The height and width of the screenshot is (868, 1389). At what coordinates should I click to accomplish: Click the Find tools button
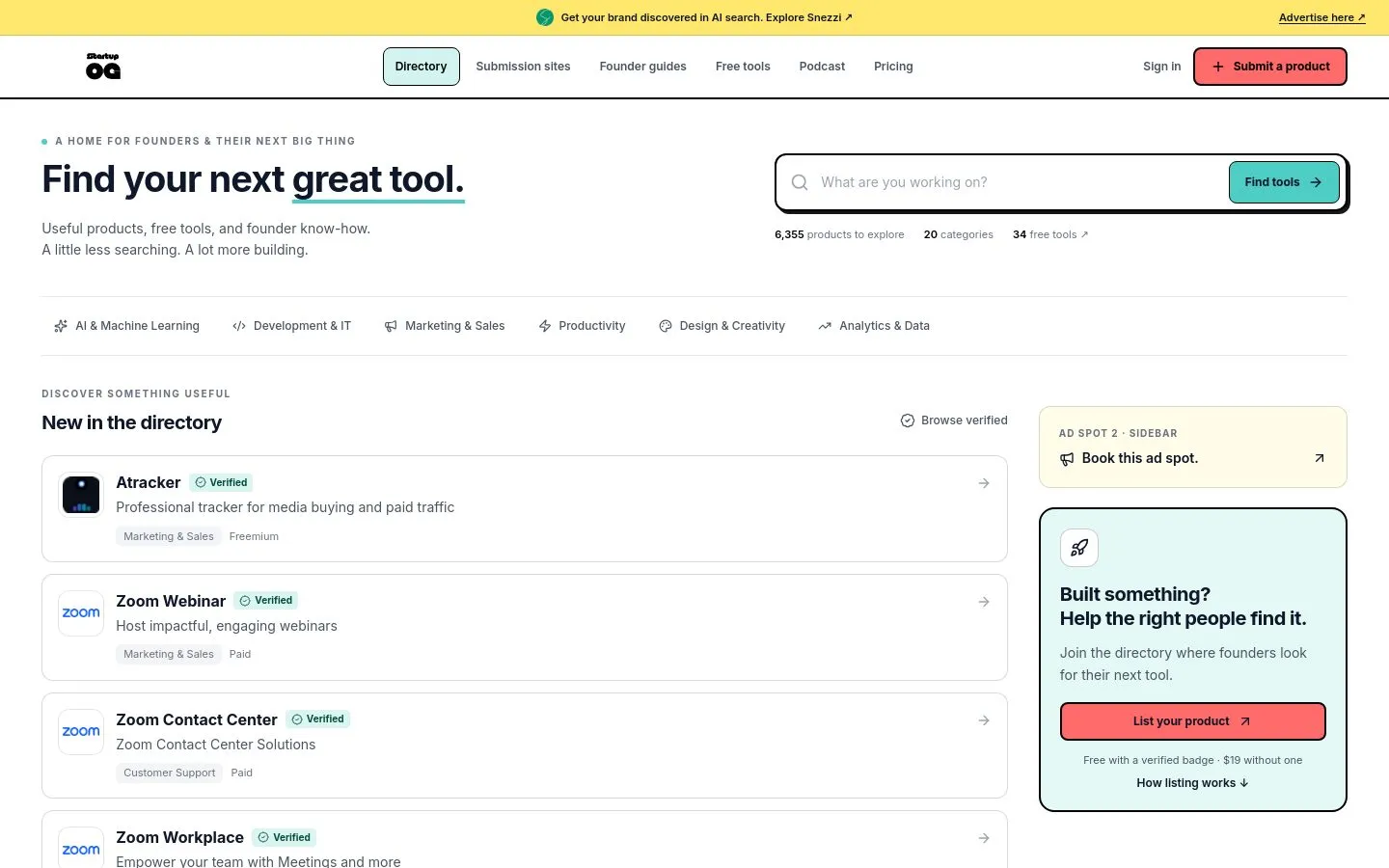tap(1284, 182)
